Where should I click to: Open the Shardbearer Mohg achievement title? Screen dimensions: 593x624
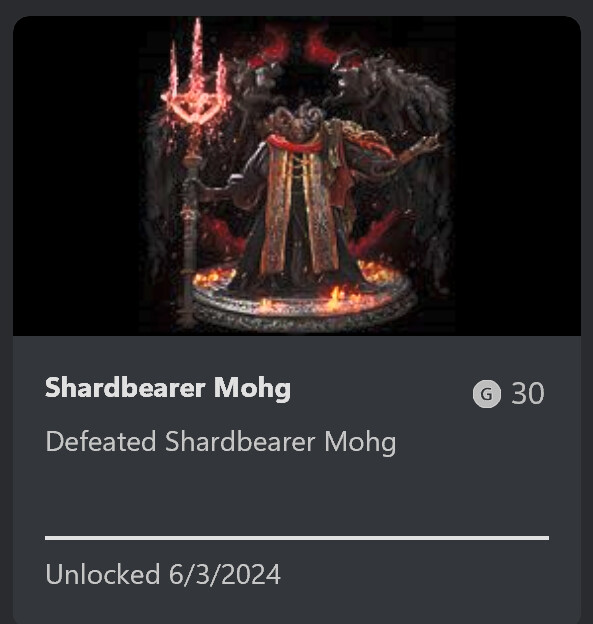pos(168,388)
